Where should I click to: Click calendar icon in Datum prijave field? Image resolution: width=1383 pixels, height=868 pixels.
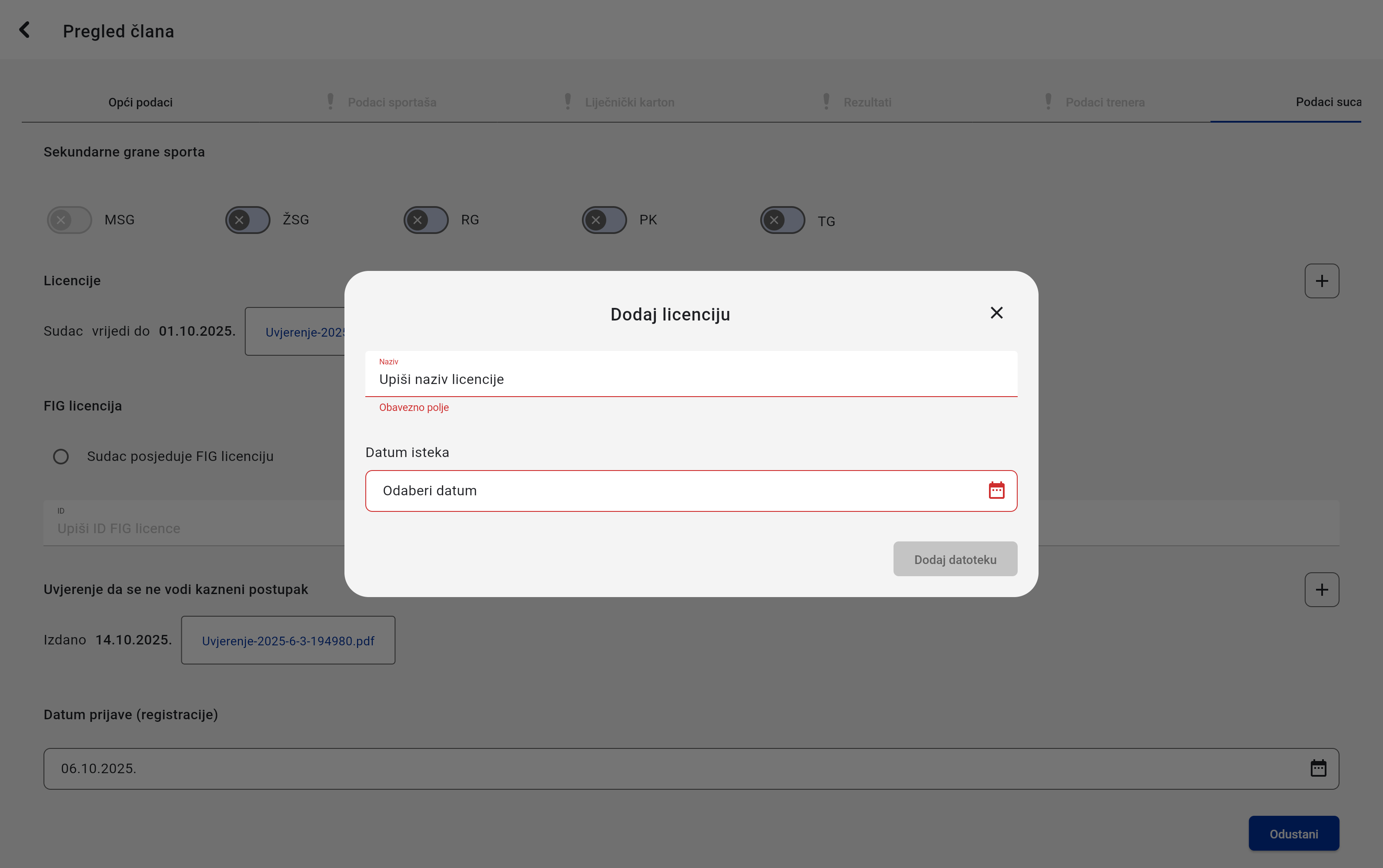[1318, 768]
